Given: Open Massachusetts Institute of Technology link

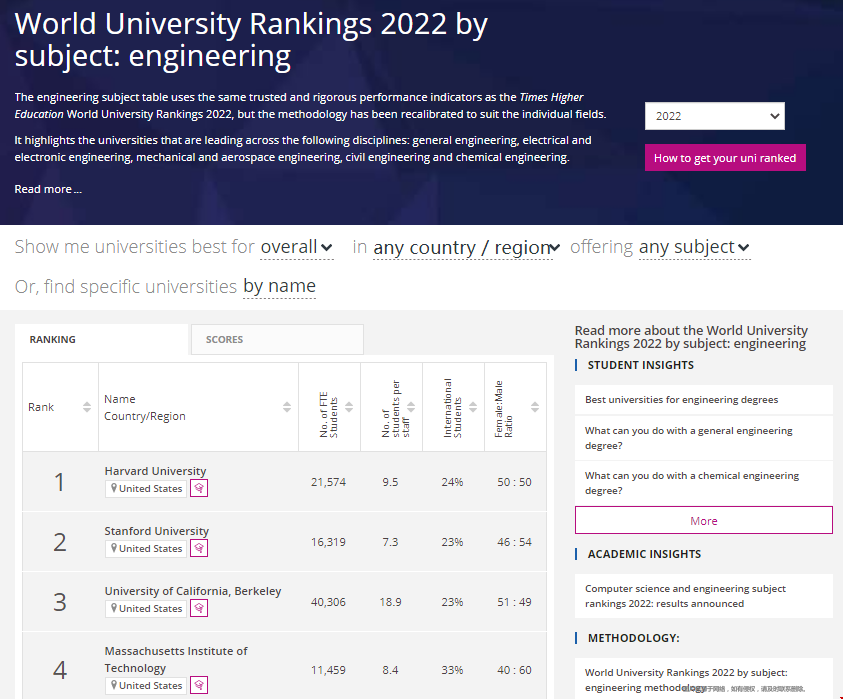Looking at the screenshot, I should click(176, 659).
